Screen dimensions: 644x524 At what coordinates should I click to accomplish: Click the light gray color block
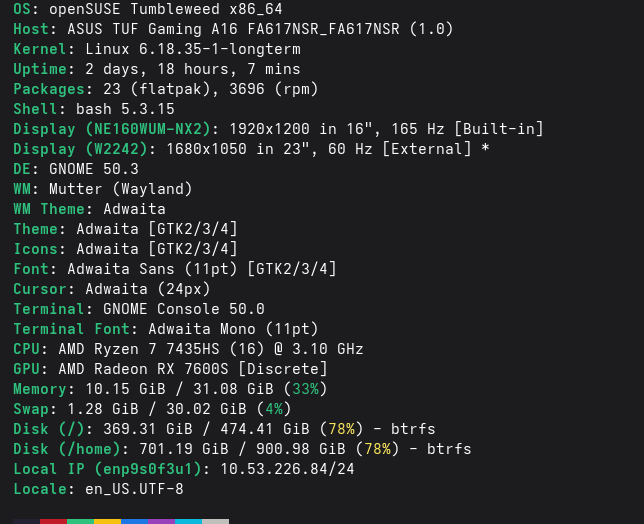coord(216,522)
